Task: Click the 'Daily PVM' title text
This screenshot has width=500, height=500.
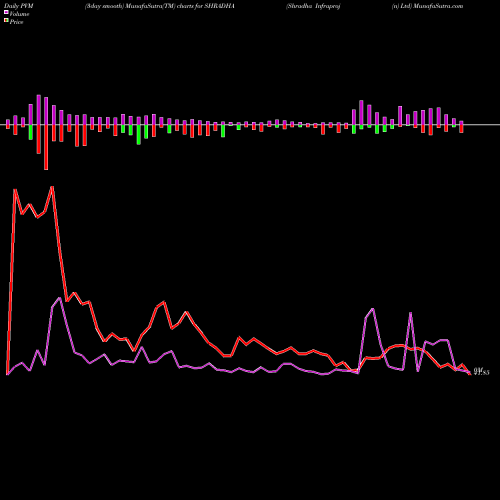Action: coord(19,6)
